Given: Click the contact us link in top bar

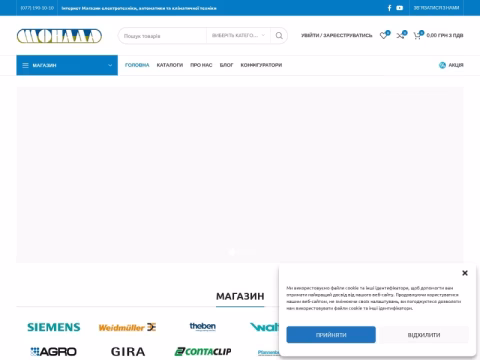Looking at the screenshot, I should [x=436, y=8].
